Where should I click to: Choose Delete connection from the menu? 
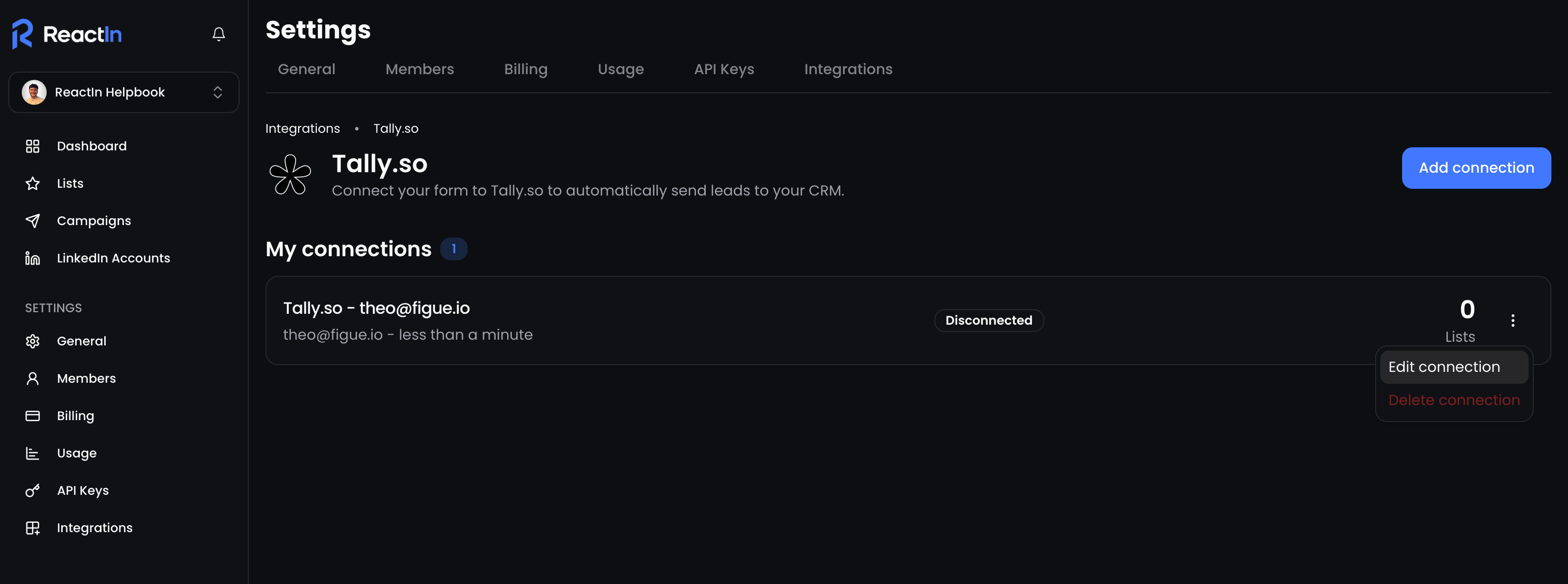point(1453,400)
